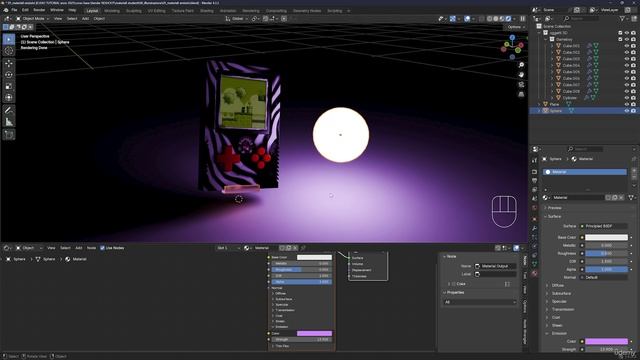This screenshot has width=640, height=360.
Task: Activate the 3D Cursor tool
Action: coord(9,51)
